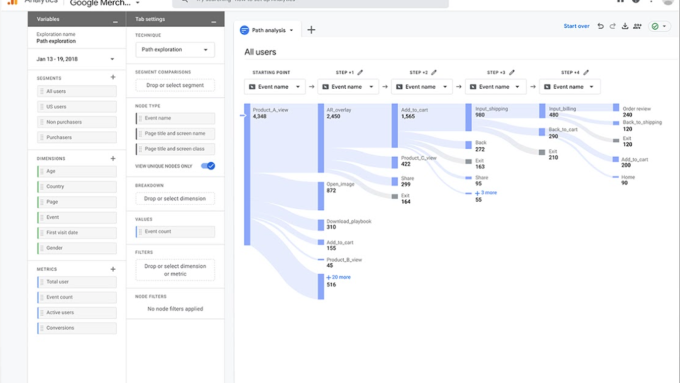
Task: Add a new dimension with plus icon
Action: click(113, 158)
